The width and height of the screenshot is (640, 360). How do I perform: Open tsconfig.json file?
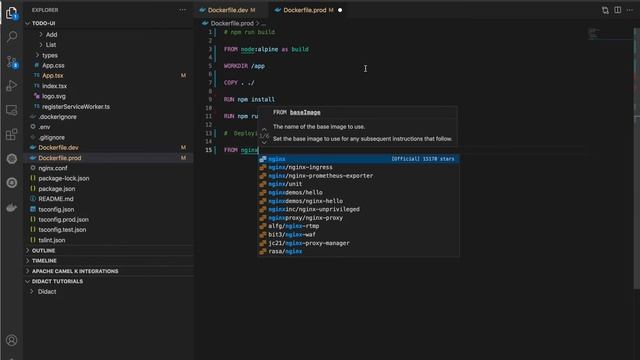[108, 209]
